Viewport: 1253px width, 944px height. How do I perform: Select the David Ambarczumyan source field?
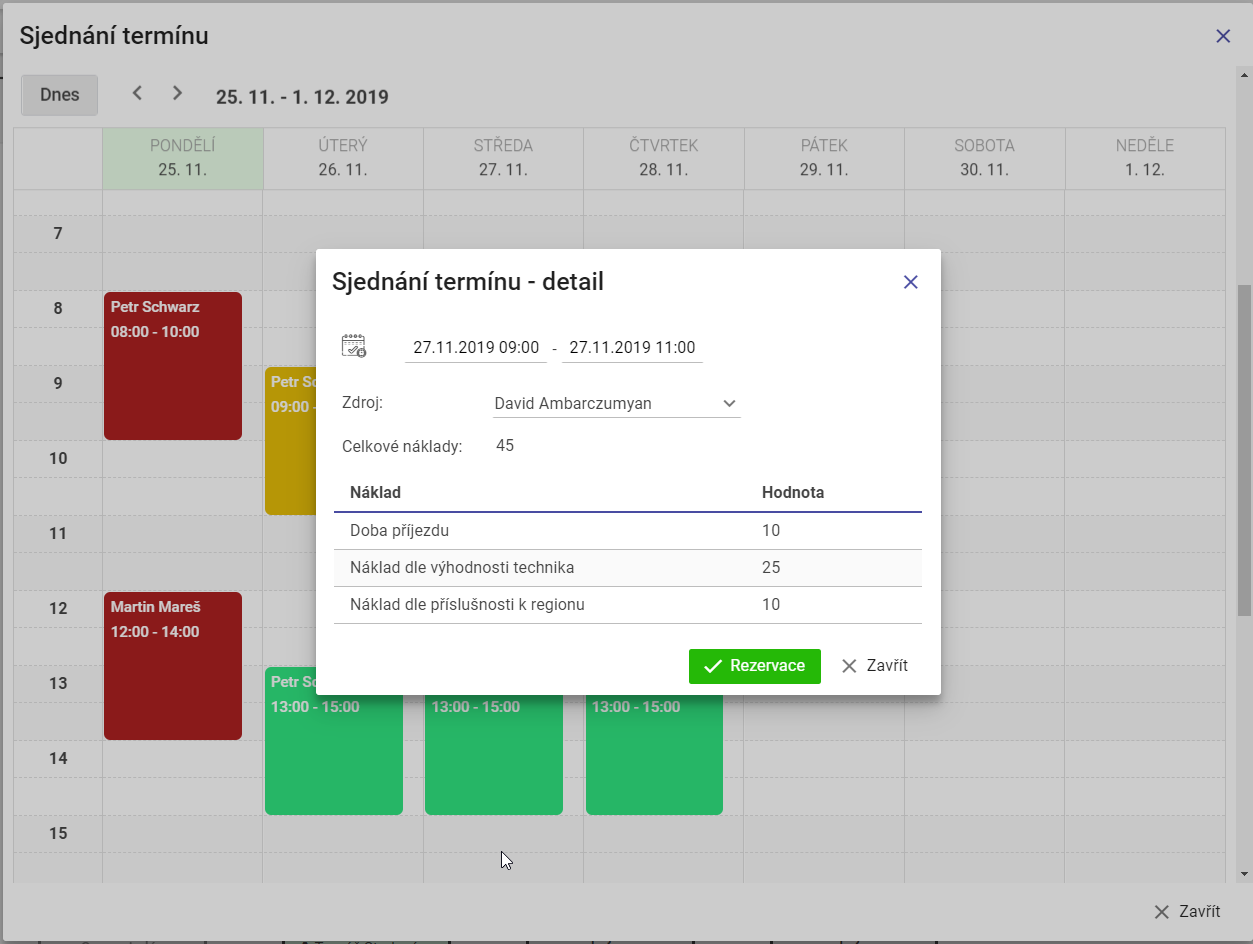click(600, 404)
